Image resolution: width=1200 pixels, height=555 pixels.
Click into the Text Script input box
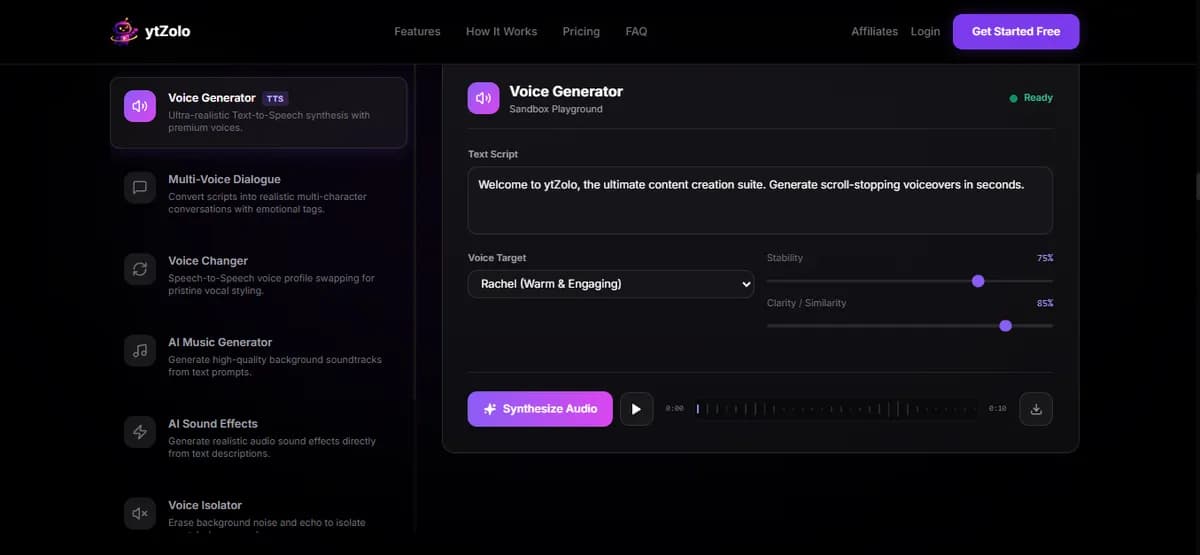tap(760, 200)
